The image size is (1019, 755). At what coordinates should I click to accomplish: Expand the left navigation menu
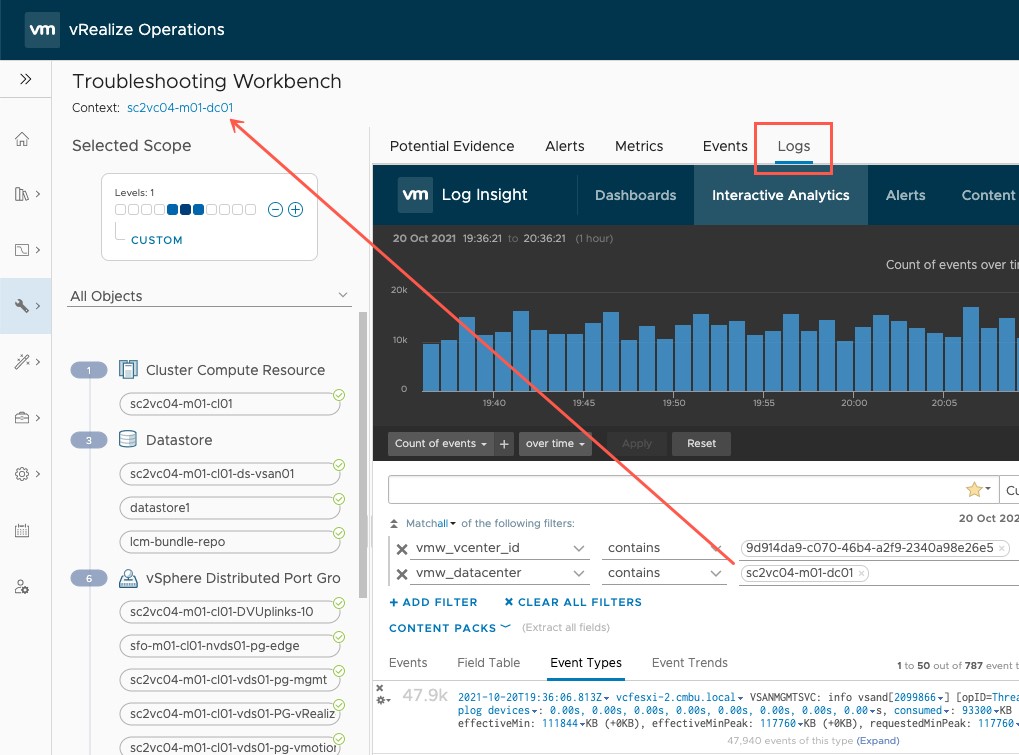click(x=26, y=80)
